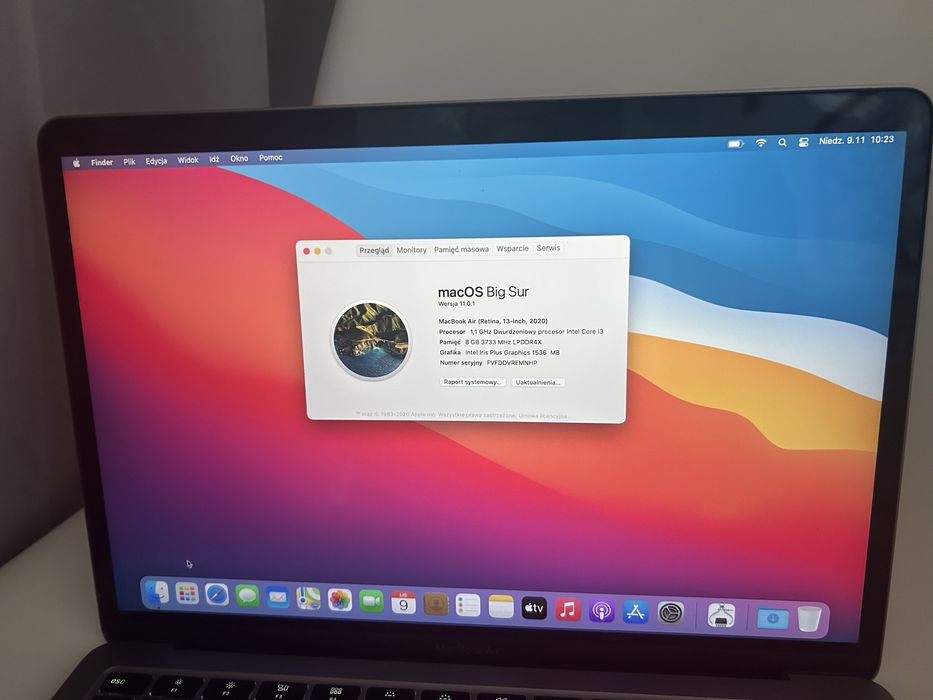Image resolution: width=933 pixels, height=700 pixels.
Task: Open Calendar app in the Dock
Action: [403, 603]
